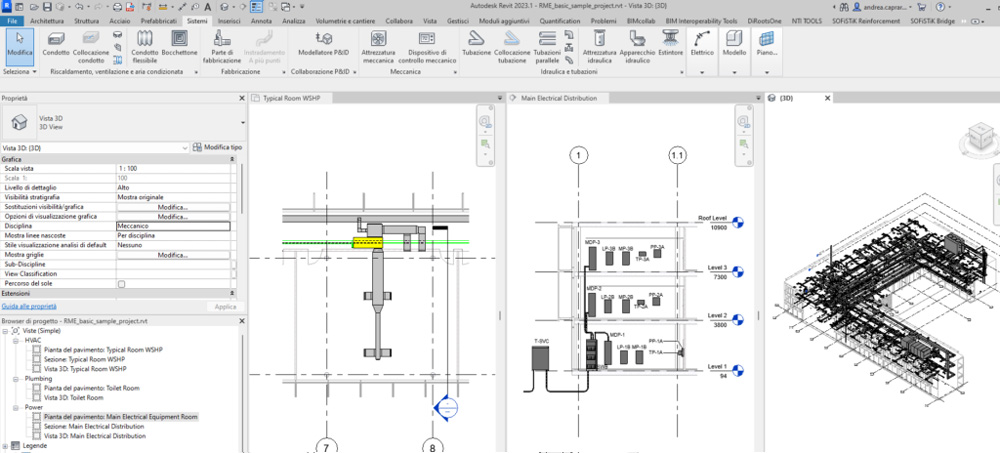
Task: Click the Applica button
Action: 225,307
